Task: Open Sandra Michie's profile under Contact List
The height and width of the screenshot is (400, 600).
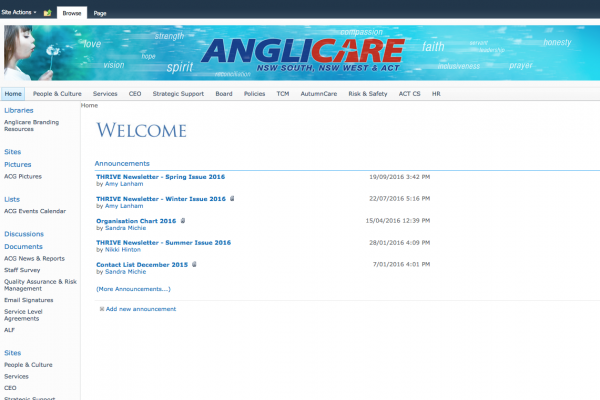Action: [x=126, y=272]
